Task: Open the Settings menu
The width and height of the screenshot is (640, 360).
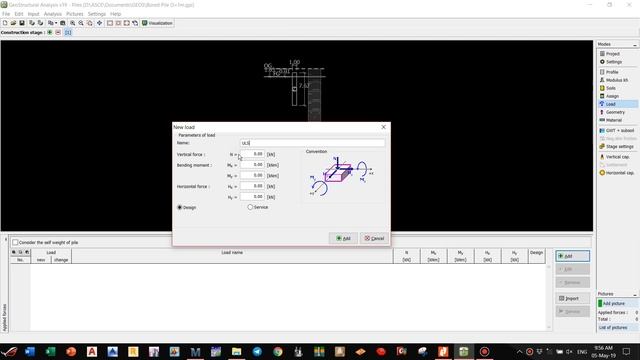Action: click(97, 14)
